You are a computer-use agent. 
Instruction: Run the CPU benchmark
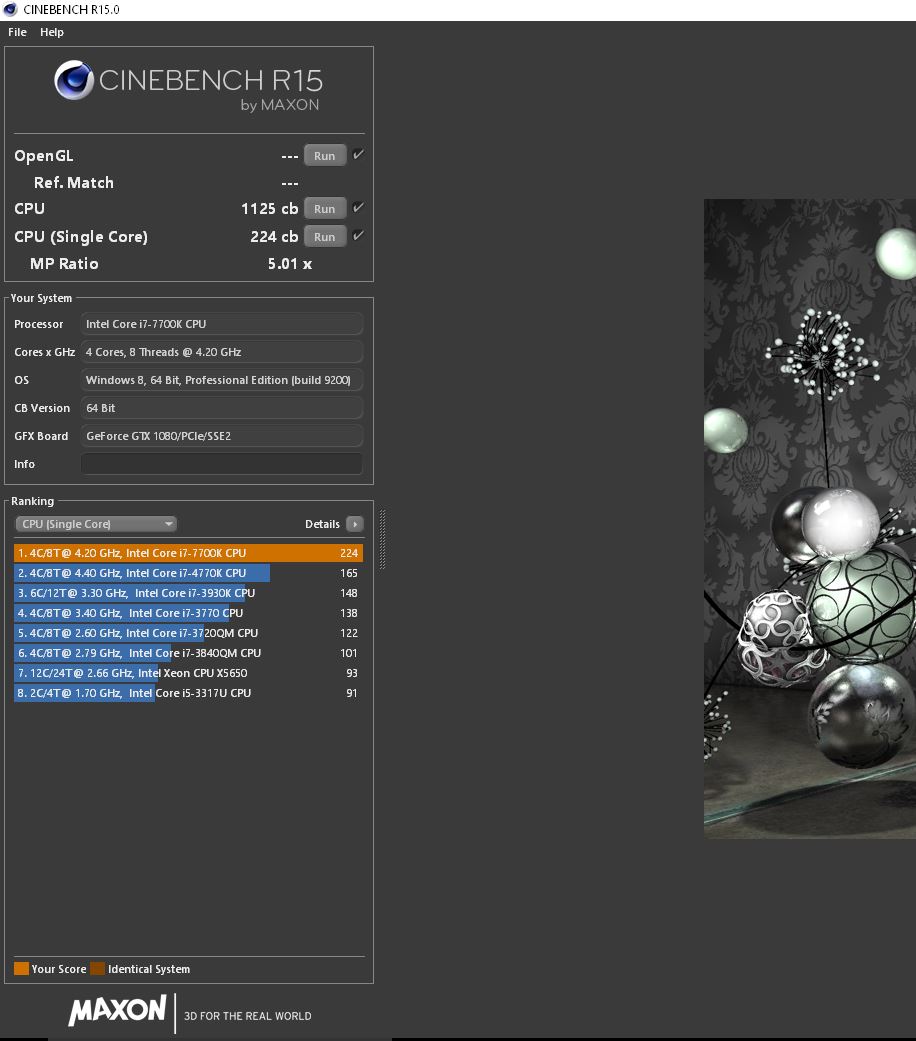tap(325, 208)
